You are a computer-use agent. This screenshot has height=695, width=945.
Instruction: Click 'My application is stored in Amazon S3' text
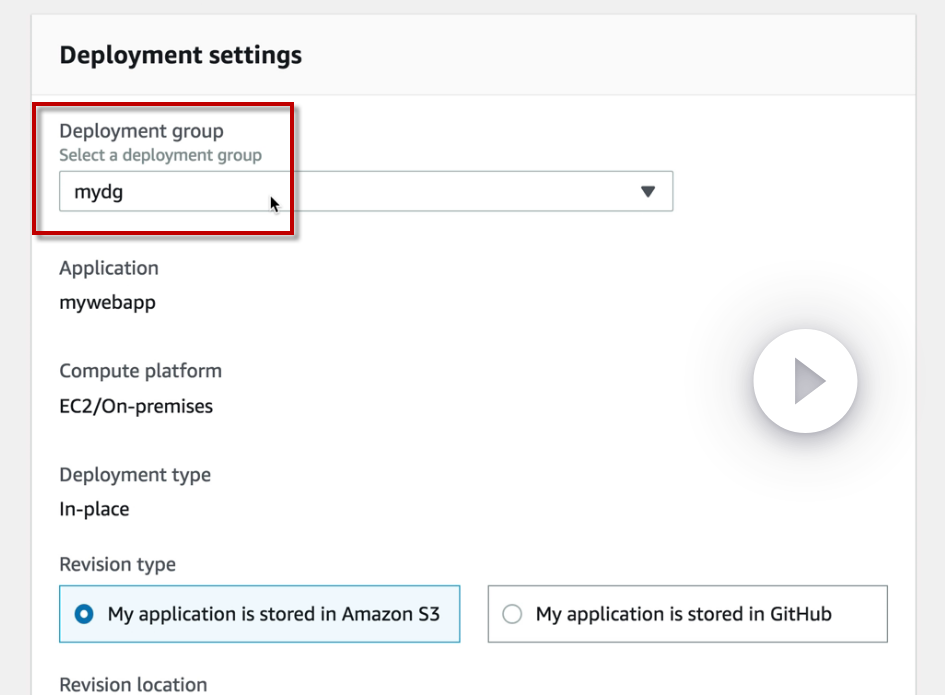point(273,614)
